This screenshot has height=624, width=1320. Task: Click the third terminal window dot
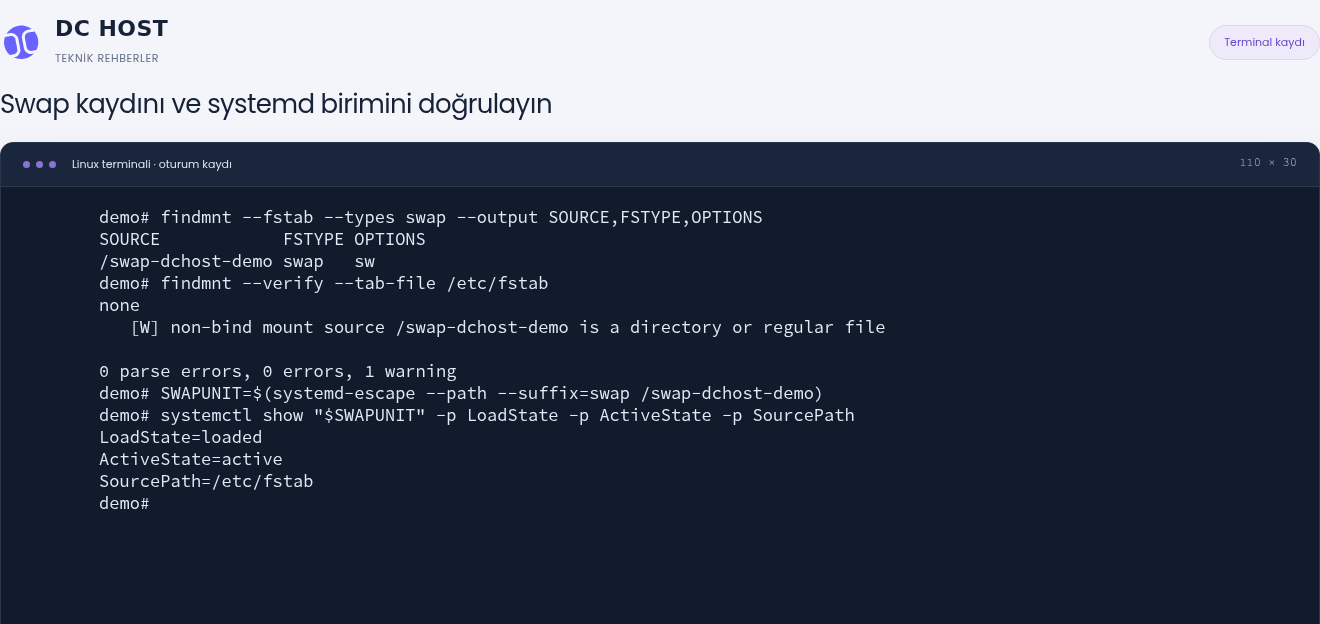coord(52,164)
